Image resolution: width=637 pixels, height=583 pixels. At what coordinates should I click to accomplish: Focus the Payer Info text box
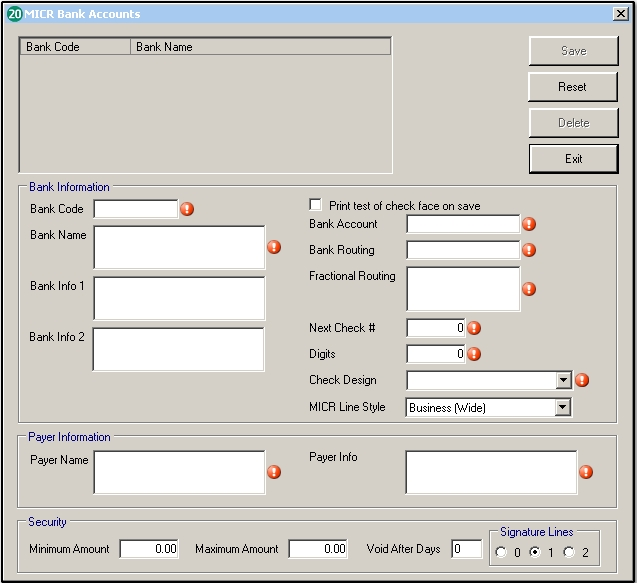491,472
